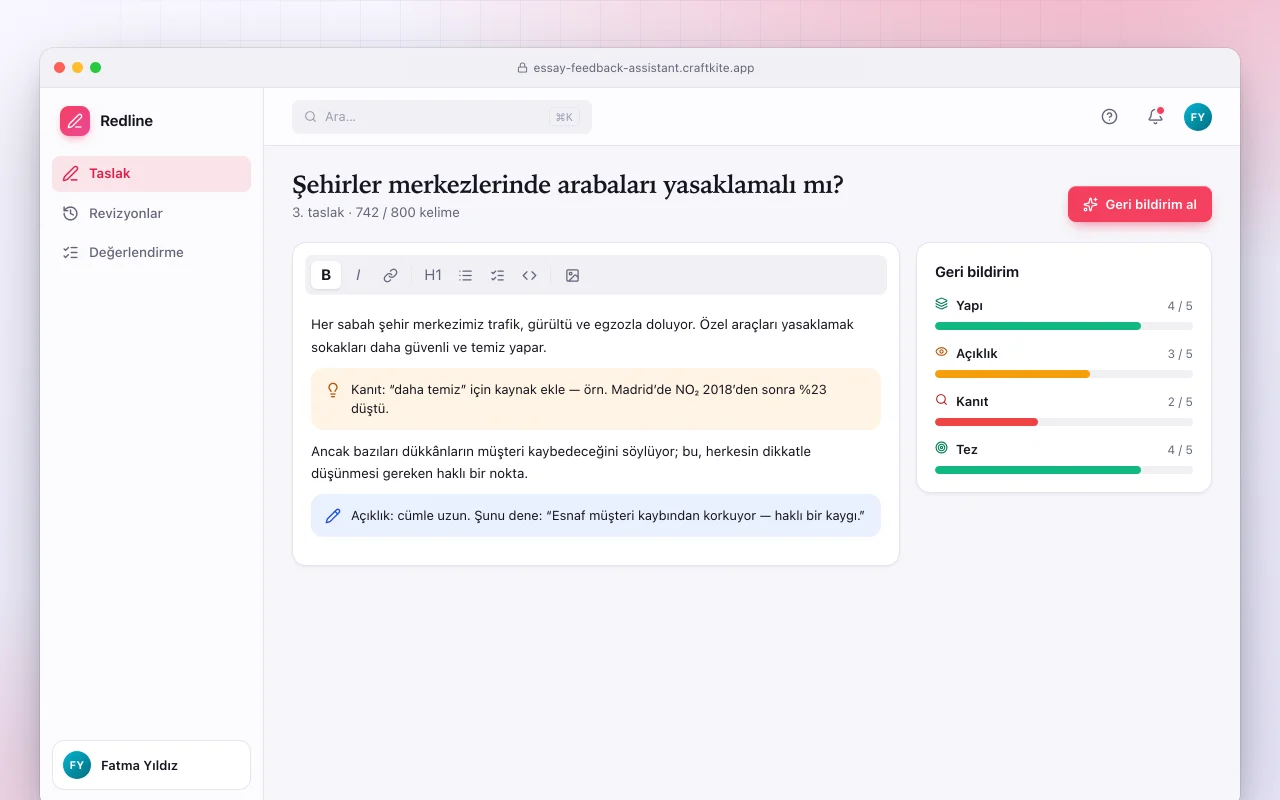This screenshot has height=800, width=1280.
Task: Click the Tez target icon
Action: pos(941,448)
